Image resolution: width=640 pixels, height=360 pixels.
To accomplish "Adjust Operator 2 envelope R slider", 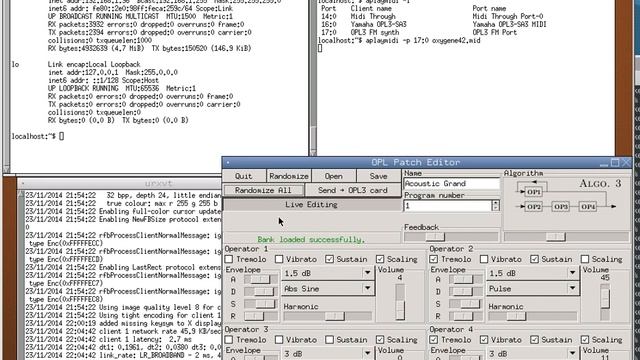I will [466, 316].
